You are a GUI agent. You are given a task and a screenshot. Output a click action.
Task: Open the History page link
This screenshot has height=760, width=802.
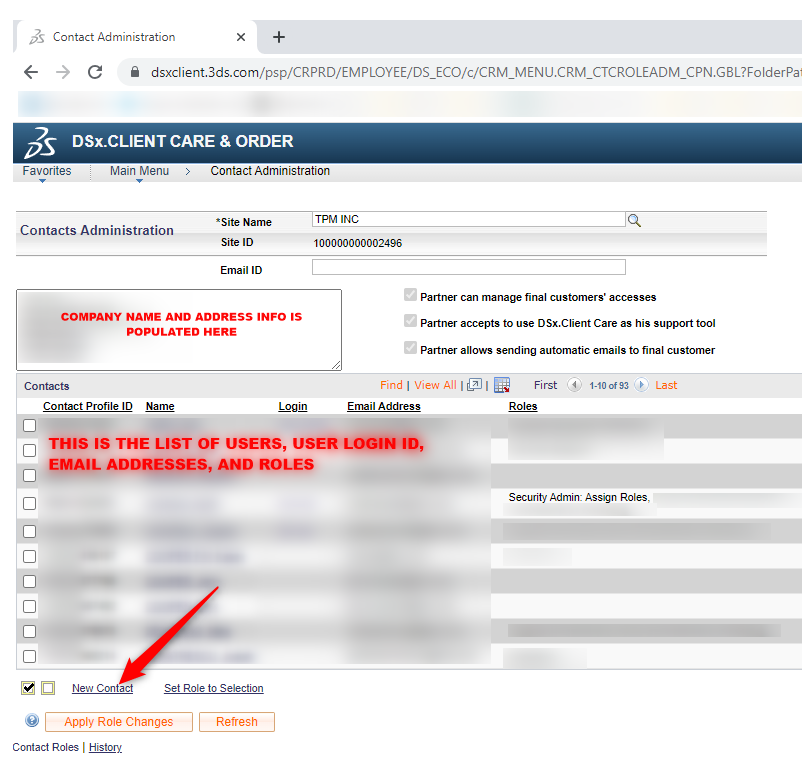105,747
